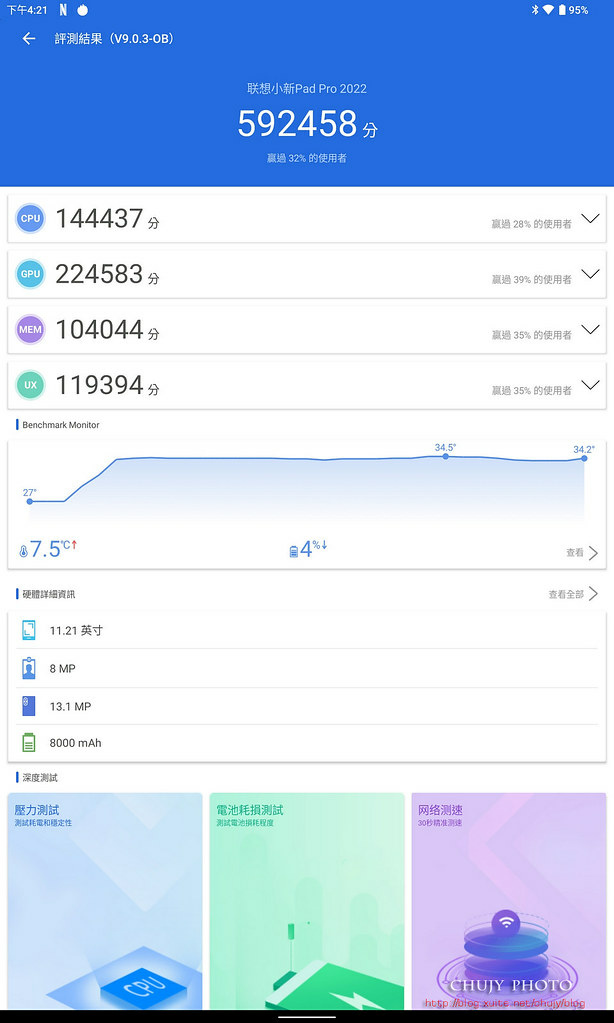Viewport: 614px width, 1023px height.
Task: Tap the rear camera icon beside 13.1 MP
Action: pyautogui.click(x=29, y=706)
